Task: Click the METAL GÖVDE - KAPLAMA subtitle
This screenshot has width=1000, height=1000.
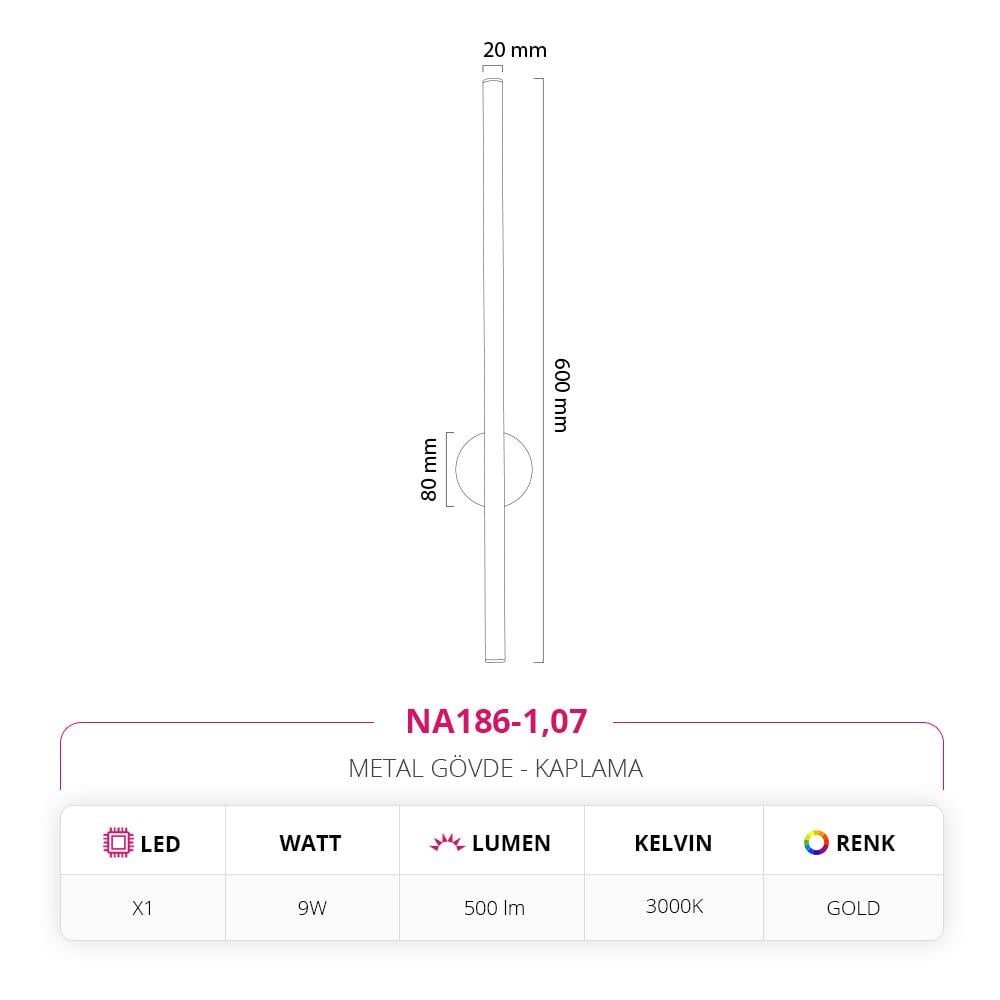Action: (495, 768)
